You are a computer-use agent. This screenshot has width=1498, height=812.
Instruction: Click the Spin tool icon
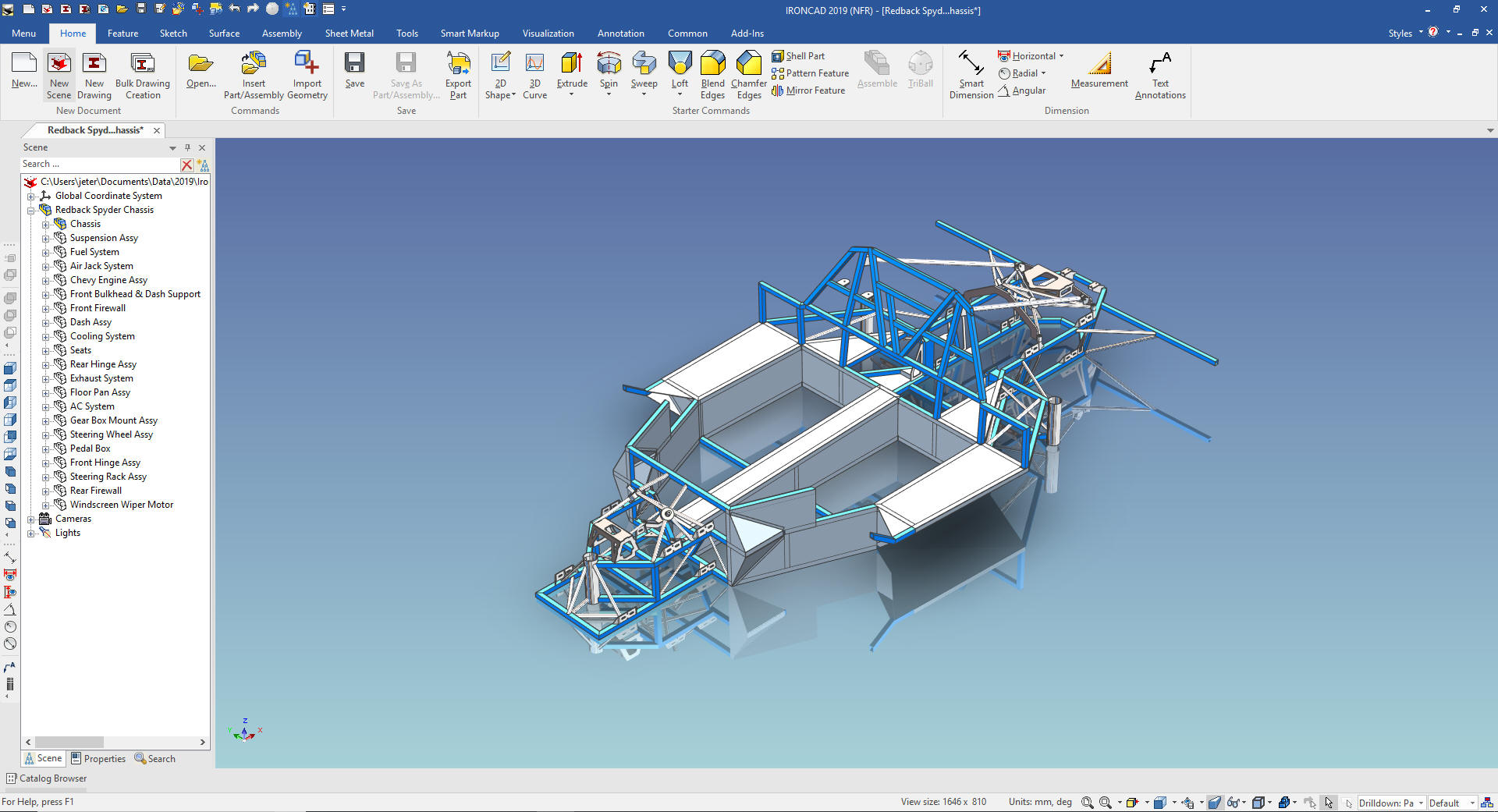coord(609,64)
